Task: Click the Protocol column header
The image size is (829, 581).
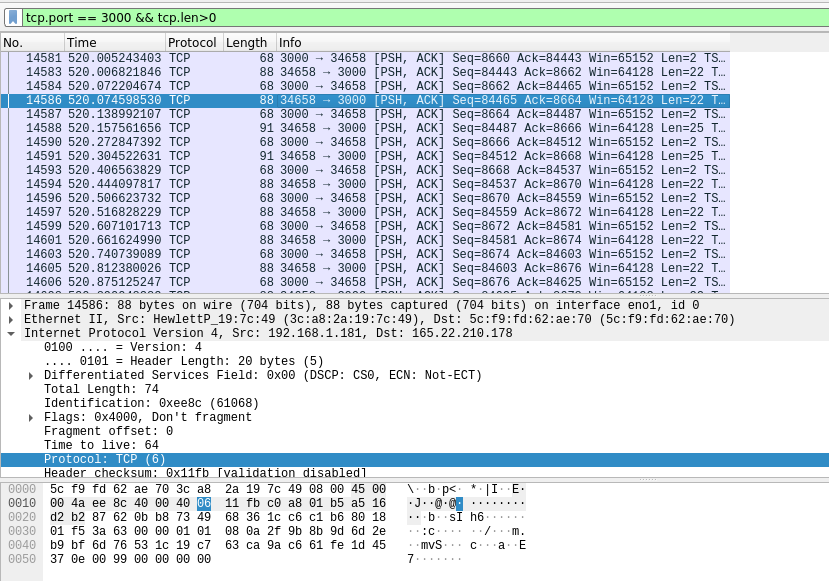Action: point(193,43)
